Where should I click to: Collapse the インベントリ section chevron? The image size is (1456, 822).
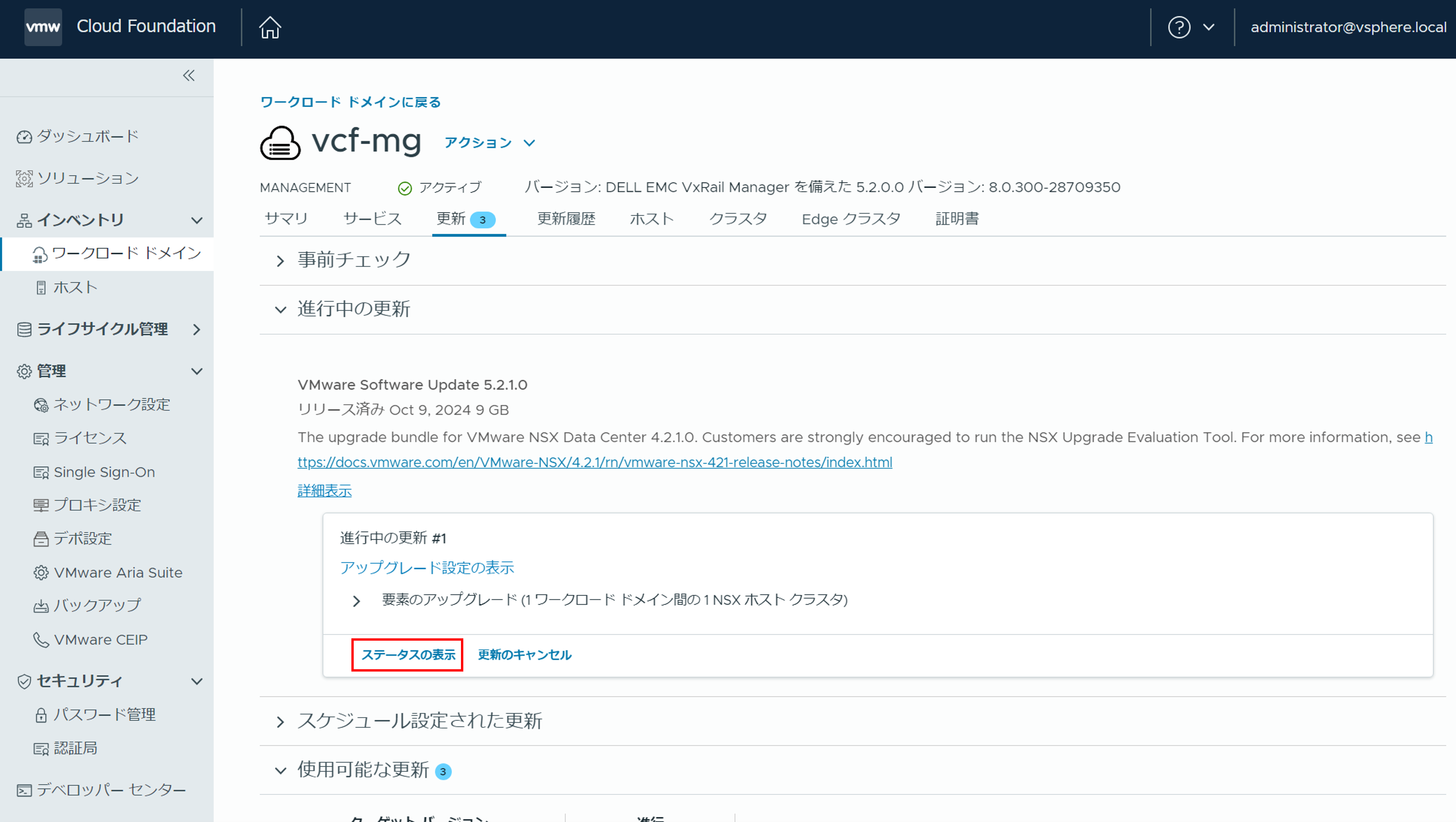coord(197,221)
